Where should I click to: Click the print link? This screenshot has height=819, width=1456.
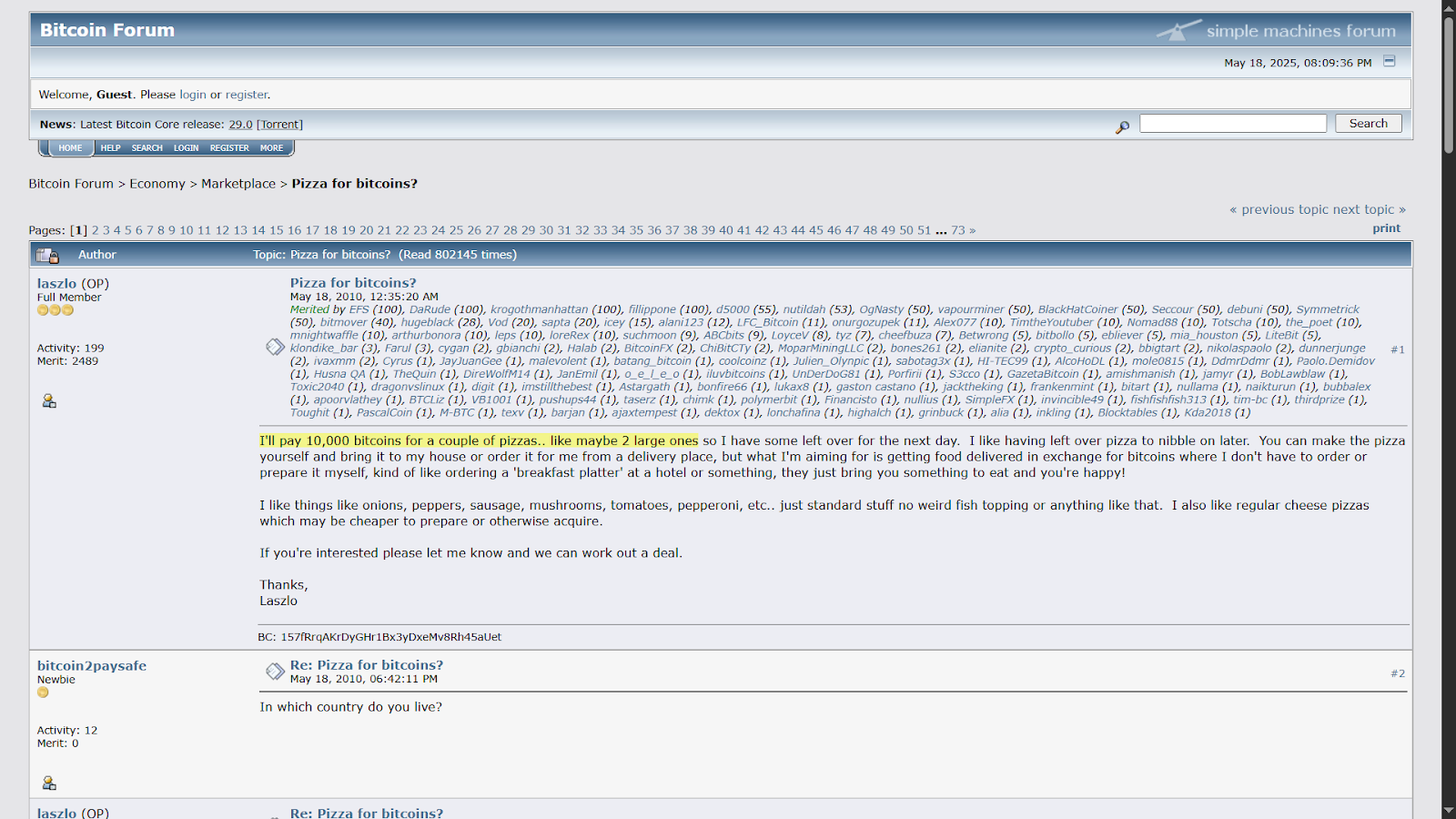tap(1387, 228)
